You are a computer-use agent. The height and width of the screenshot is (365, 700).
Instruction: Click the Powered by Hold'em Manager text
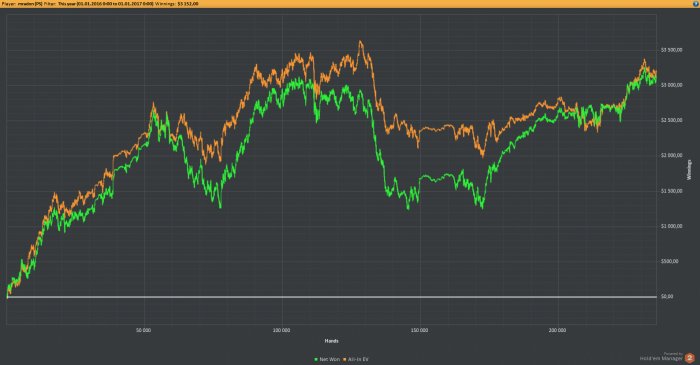click(661, 357)
